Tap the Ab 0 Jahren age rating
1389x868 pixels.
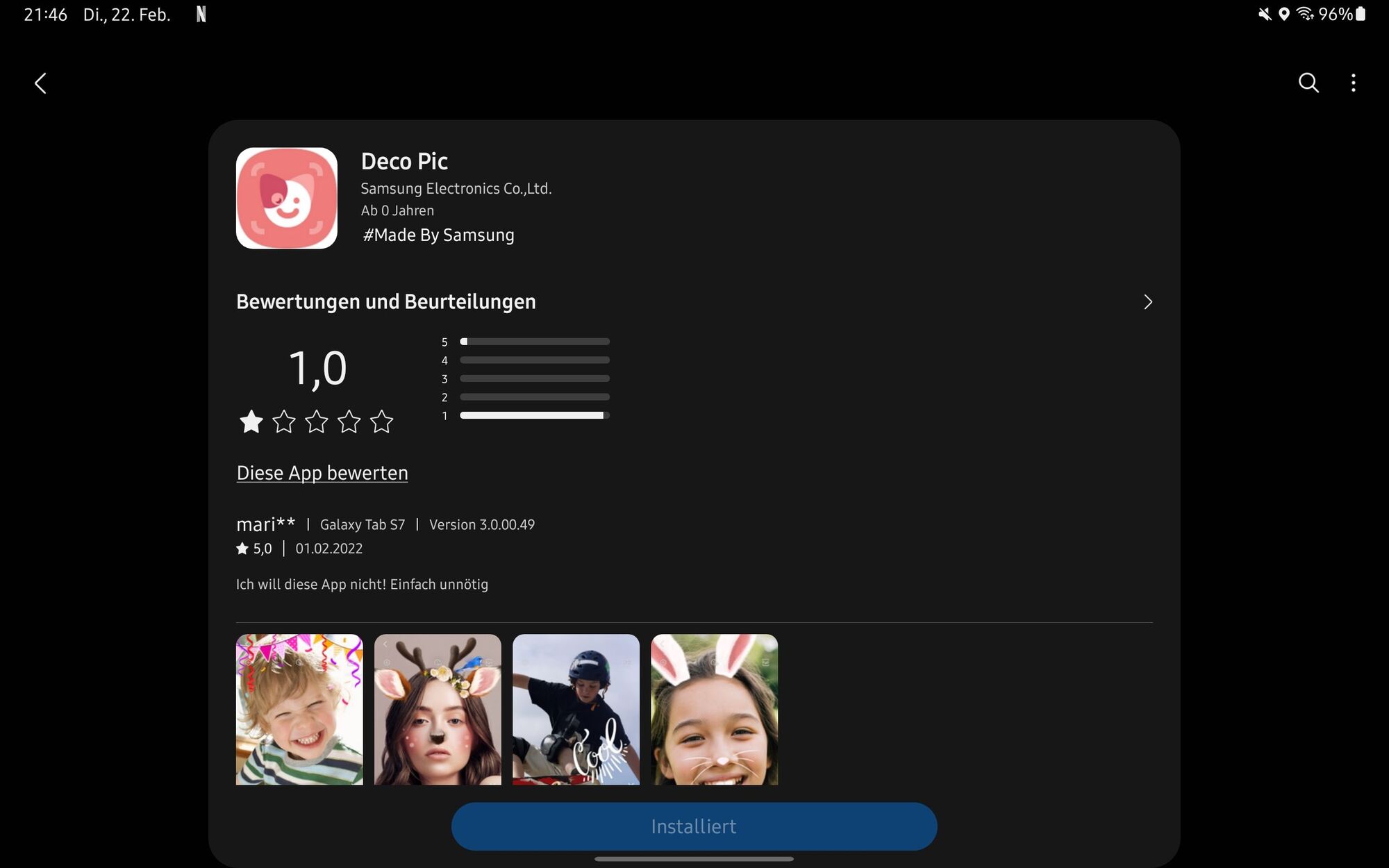tap(397, 210)
